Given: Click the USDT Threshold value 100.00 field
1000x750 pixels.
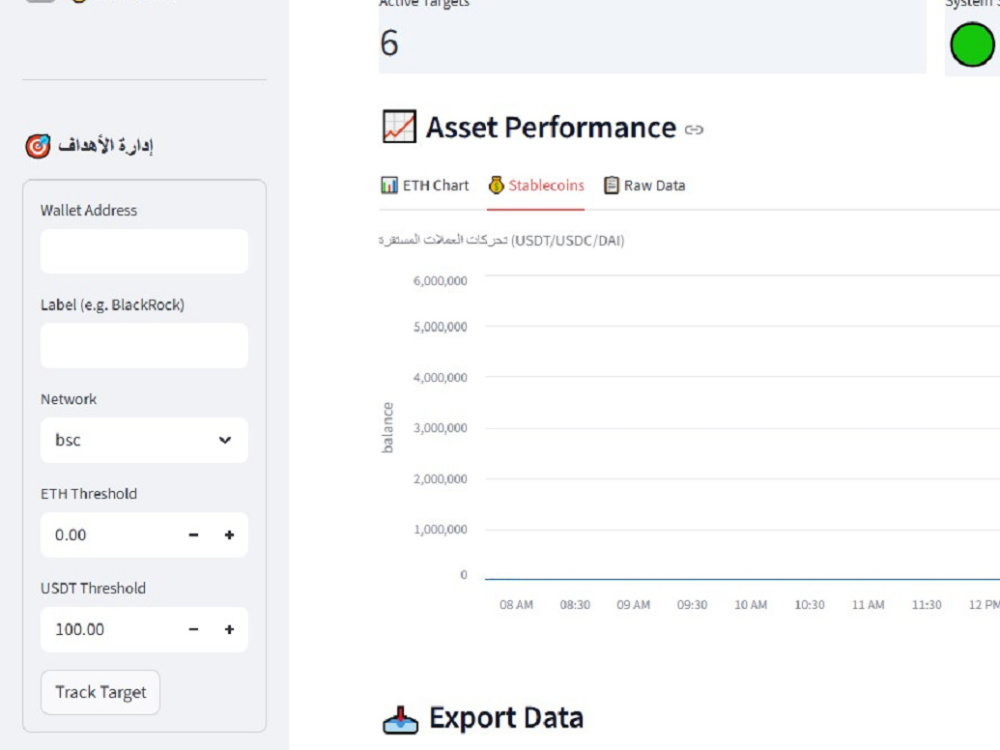Looking at the screenshot, I should click(x=108, y=629).
